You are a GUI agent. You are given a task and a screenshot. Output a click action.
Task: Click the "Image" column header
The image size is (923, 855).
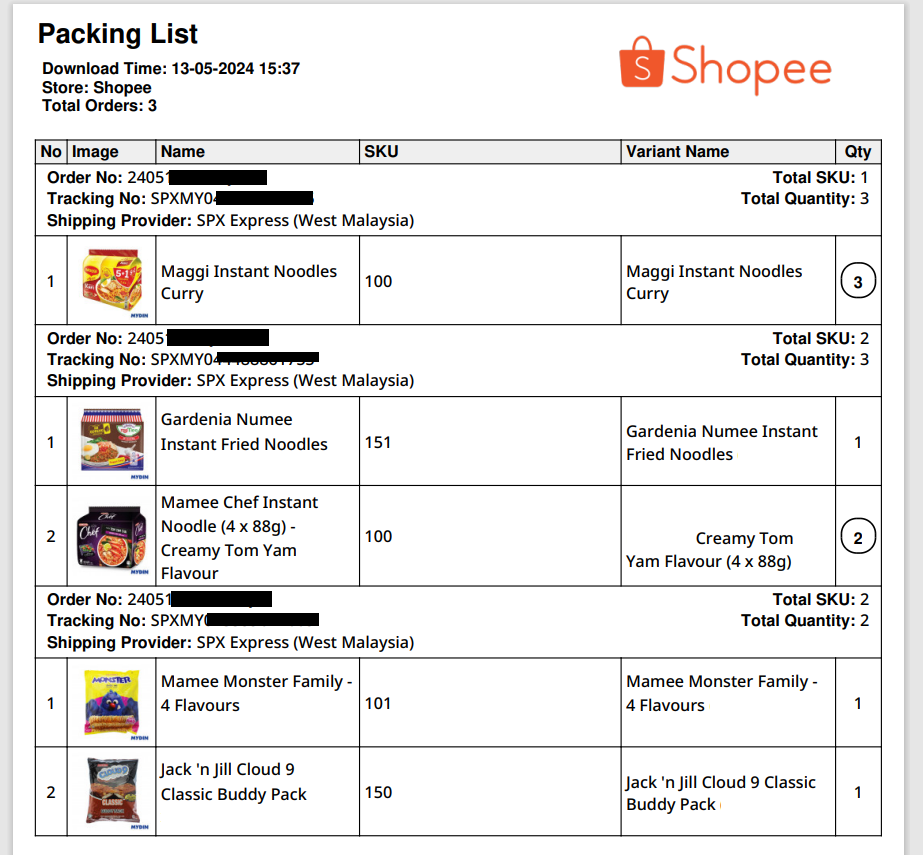[95, 152]
